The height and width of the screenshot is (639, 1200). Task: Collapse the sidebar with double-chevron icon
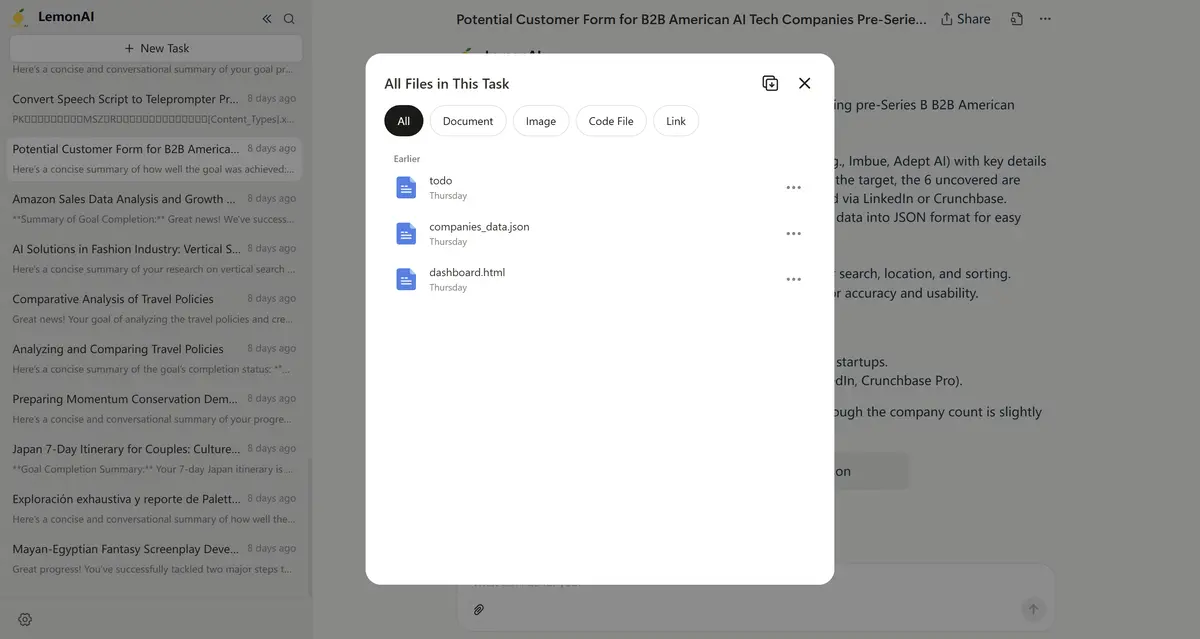pos(267,19)
